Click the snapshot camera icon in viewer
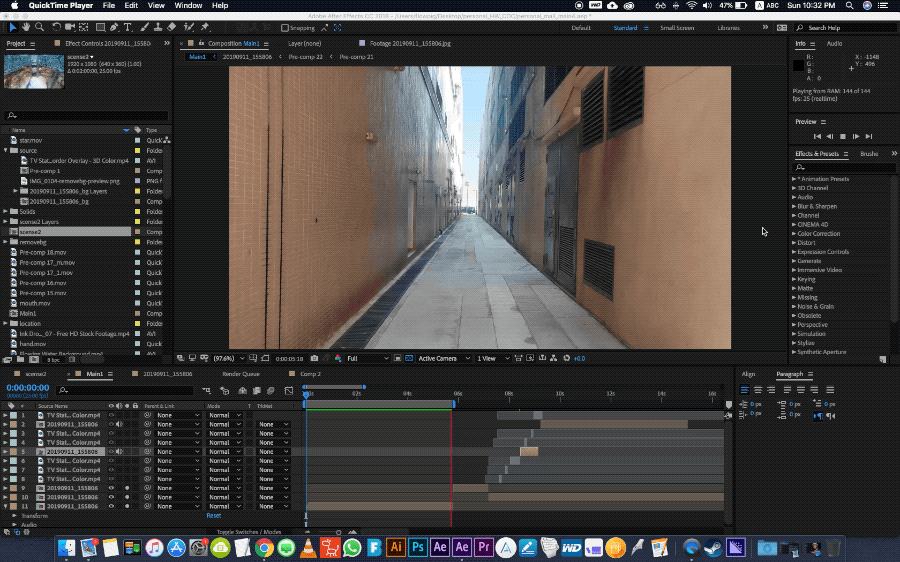The height and width of the screenshot is (562, 900). click(314, 358)
